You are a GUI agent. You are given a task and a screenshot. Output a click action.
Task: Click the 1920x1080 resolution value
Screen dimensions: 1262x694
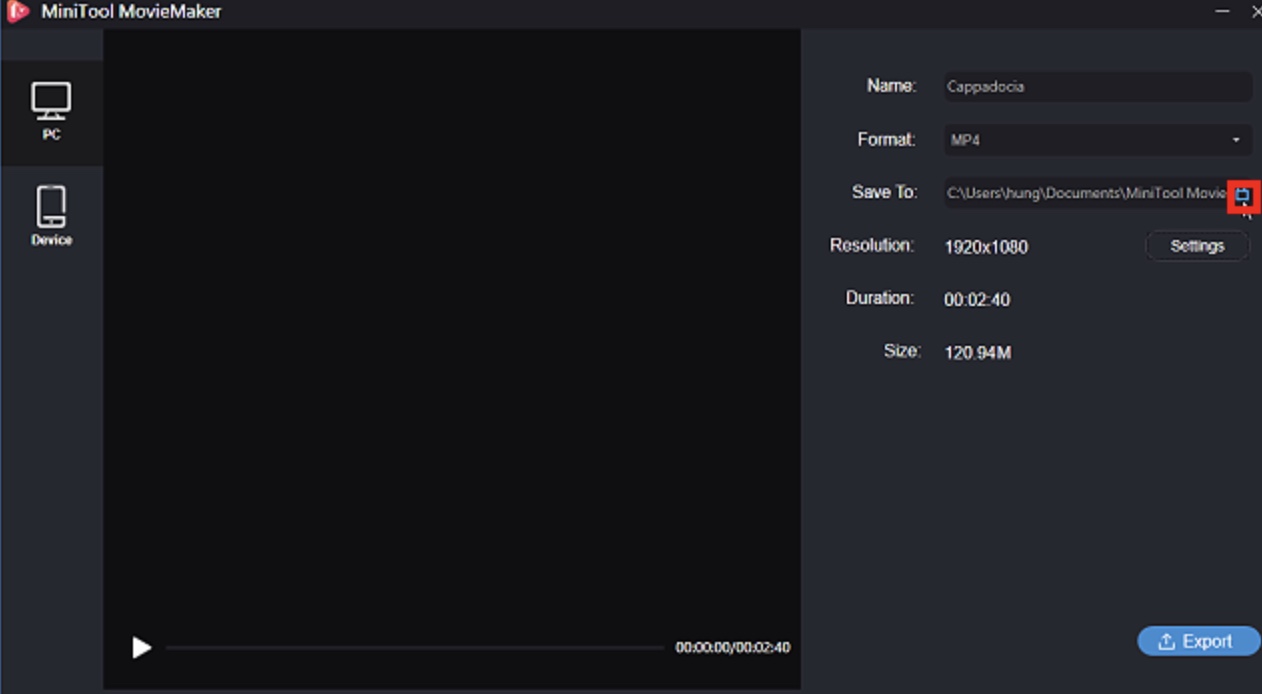click(x=986, y=247)
